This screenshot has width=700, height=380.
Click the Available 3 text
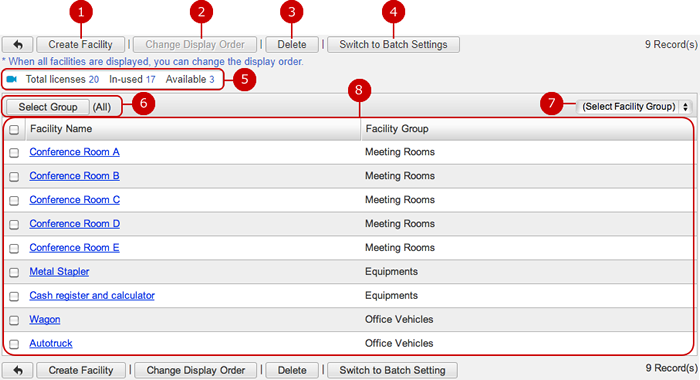[190, 79]
